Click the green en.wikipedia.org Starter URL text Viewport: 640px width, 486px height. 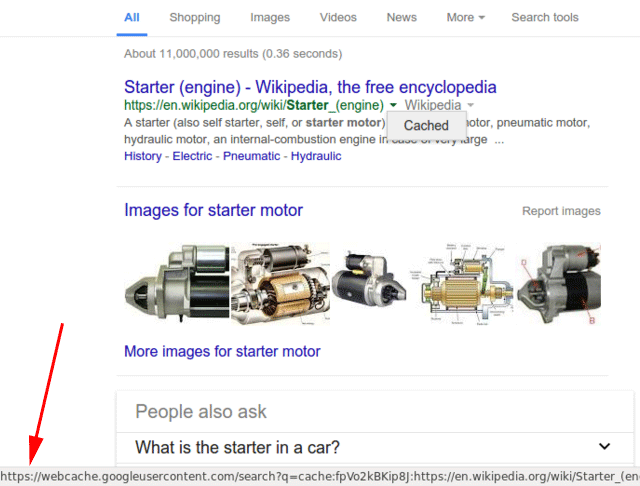click(254, 105)
